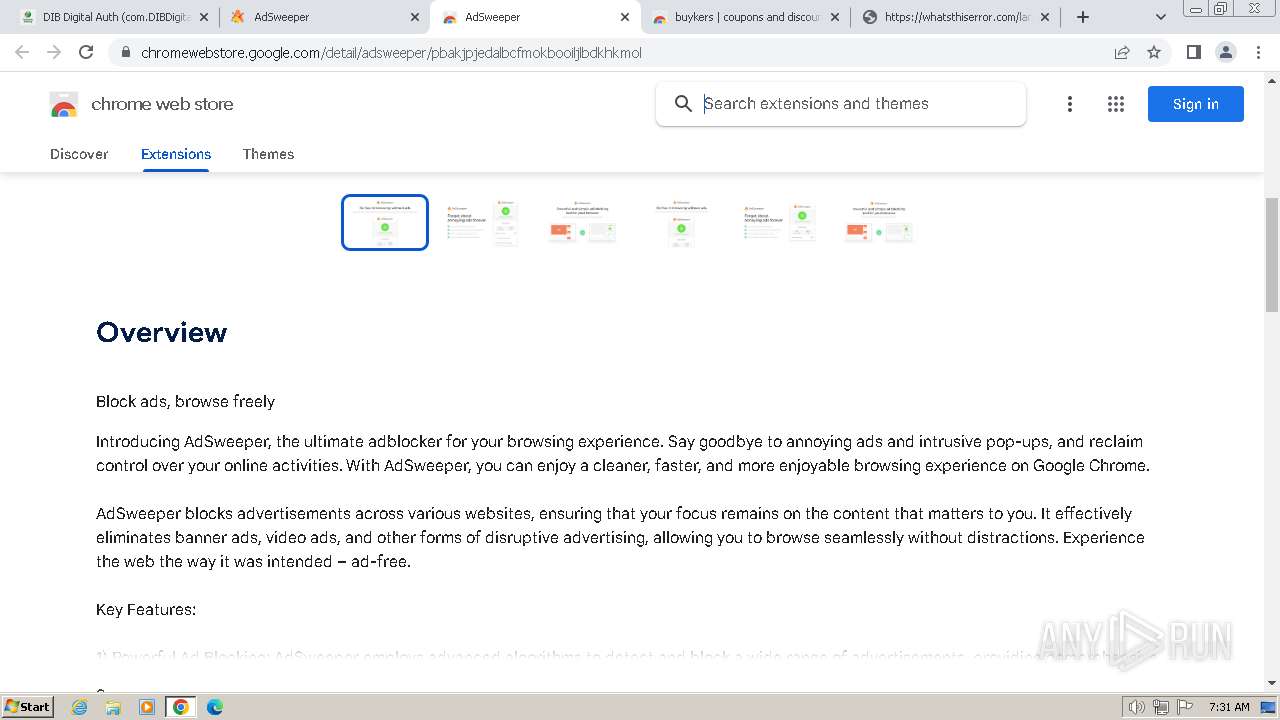
Task: Reload the current page
Action: [x=86, y=52]
